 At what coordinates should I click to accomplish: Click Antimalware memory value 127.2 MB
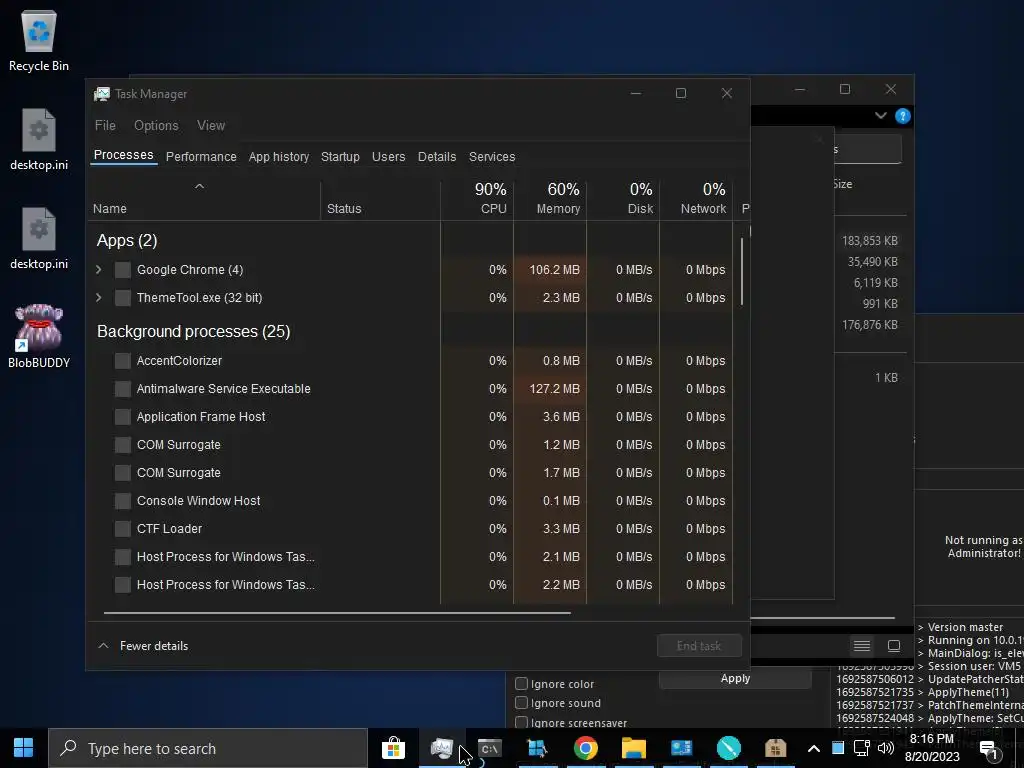[x=554, y=389]
